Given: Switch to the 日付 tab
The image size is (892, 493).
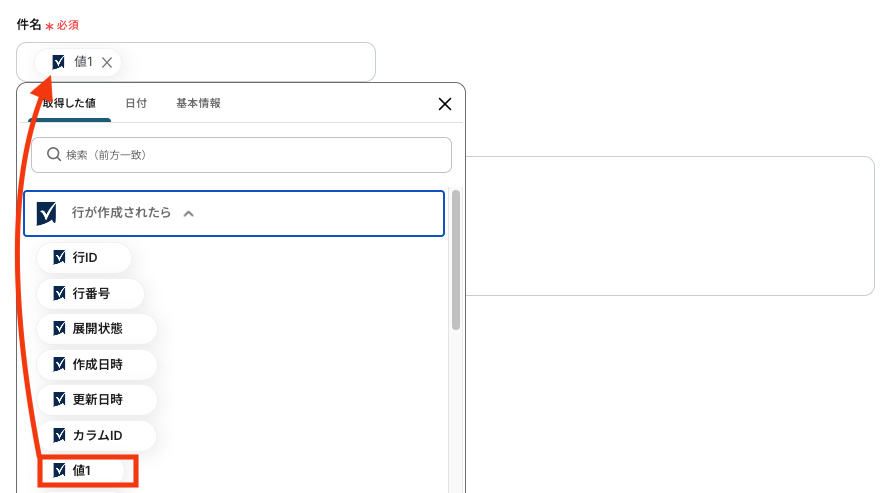Looking at the screenshot, I should pyautogui.click(x=136, y=103).
